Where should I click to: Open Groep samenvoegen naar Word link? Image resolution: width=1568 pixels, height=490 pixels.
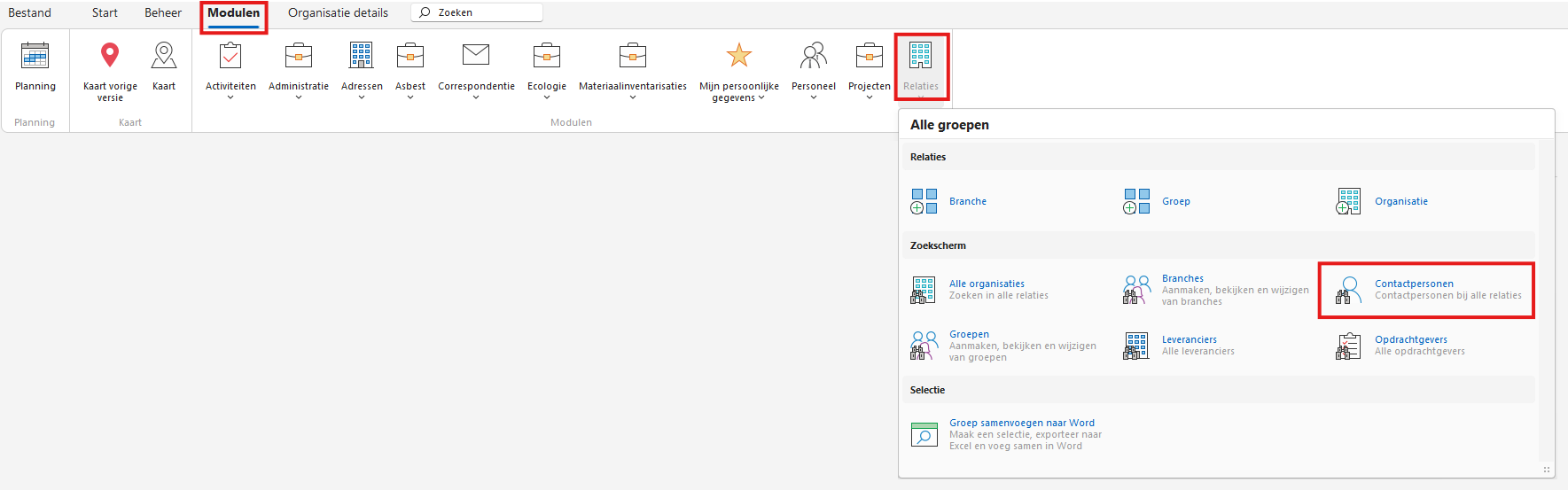click(1022, 423)
